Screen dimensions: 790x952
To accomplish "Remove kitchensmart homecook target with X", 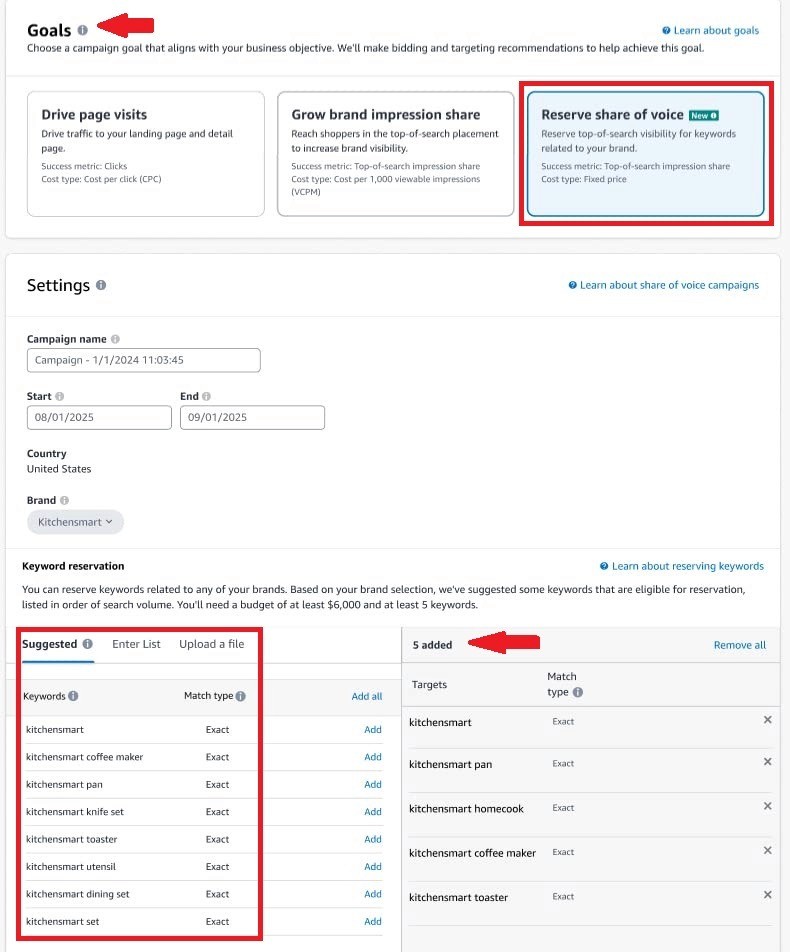I will coord(767,806).
